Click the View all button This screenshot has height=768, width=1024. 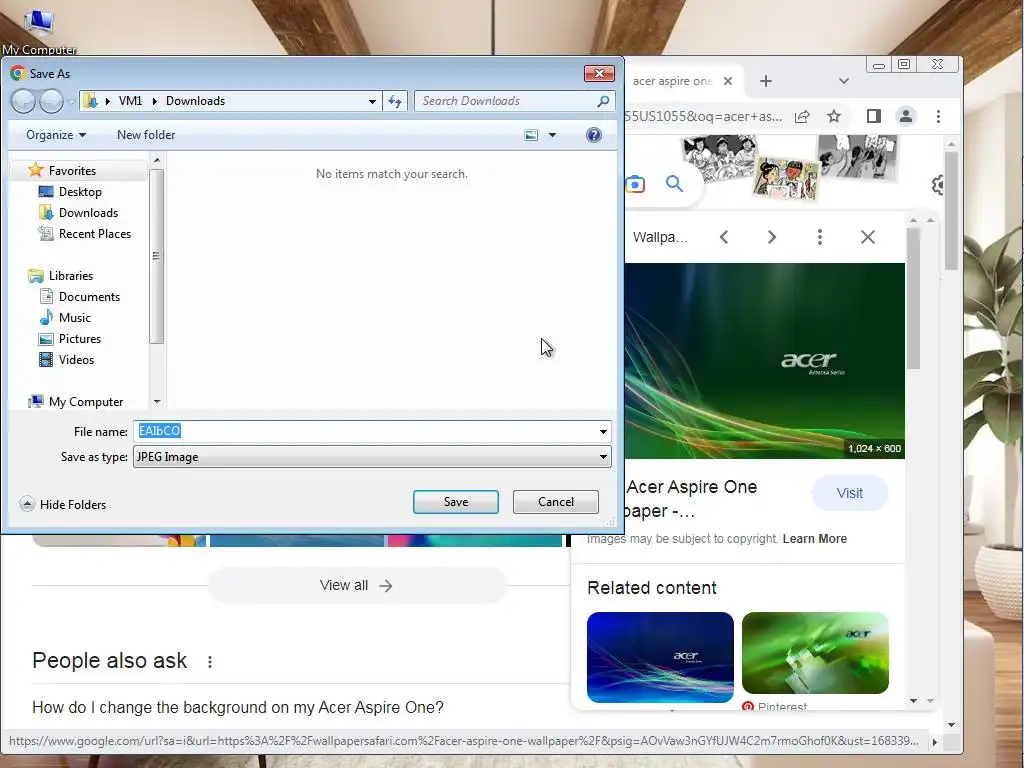coord(357,585)
